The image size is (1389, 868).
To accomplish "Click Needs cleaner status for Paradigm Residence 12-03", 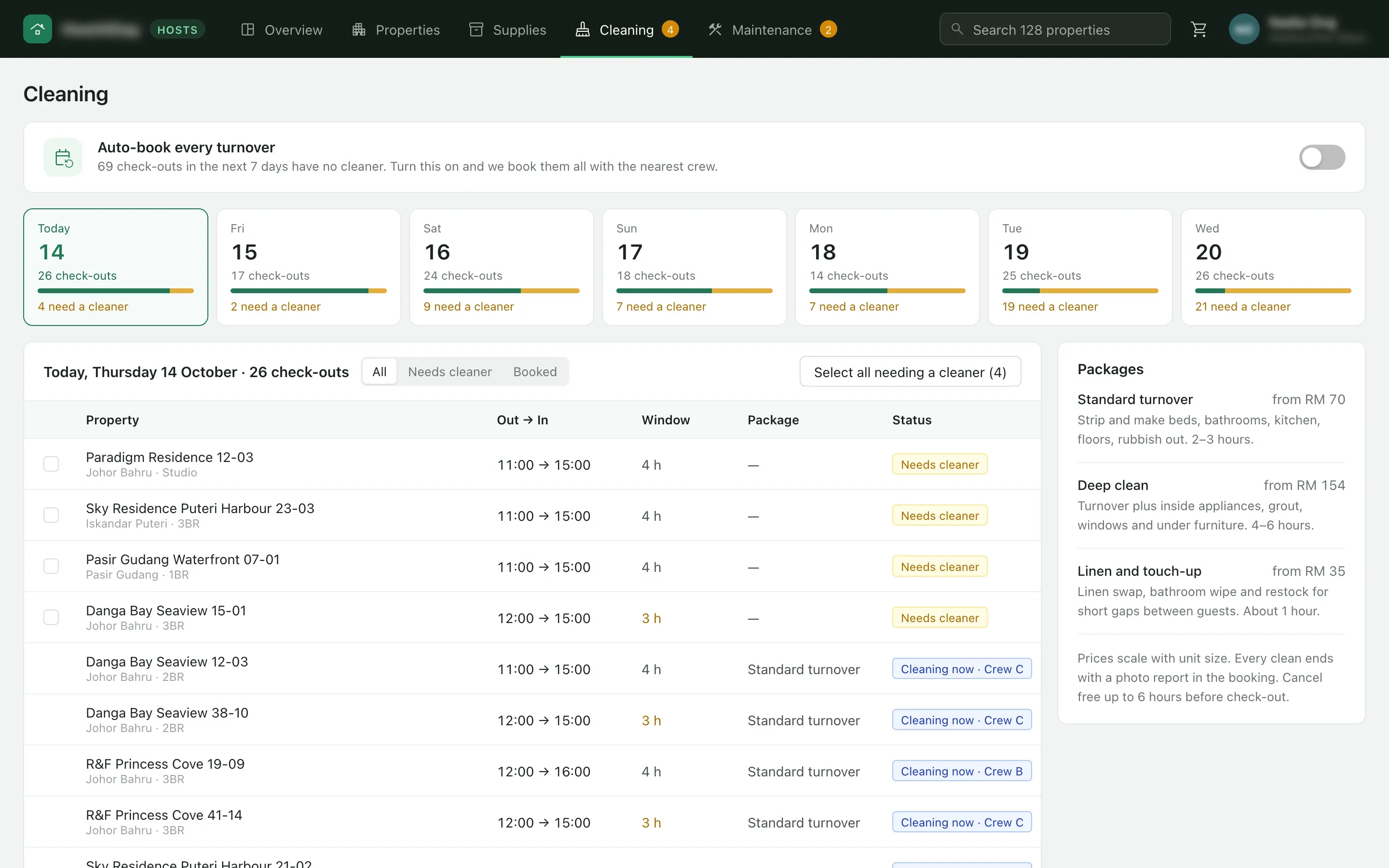I will pos(940,464).
